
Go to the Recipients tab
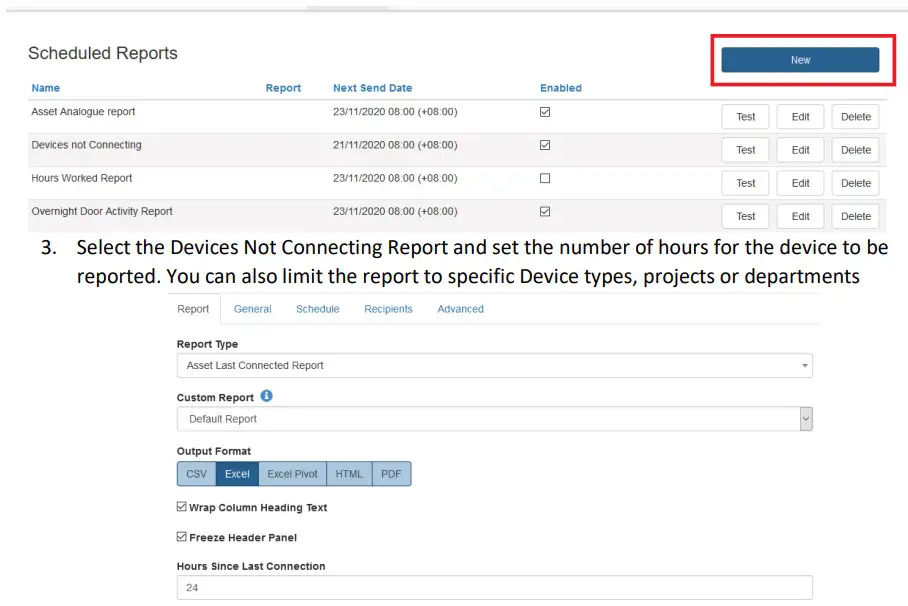(388, 309)
